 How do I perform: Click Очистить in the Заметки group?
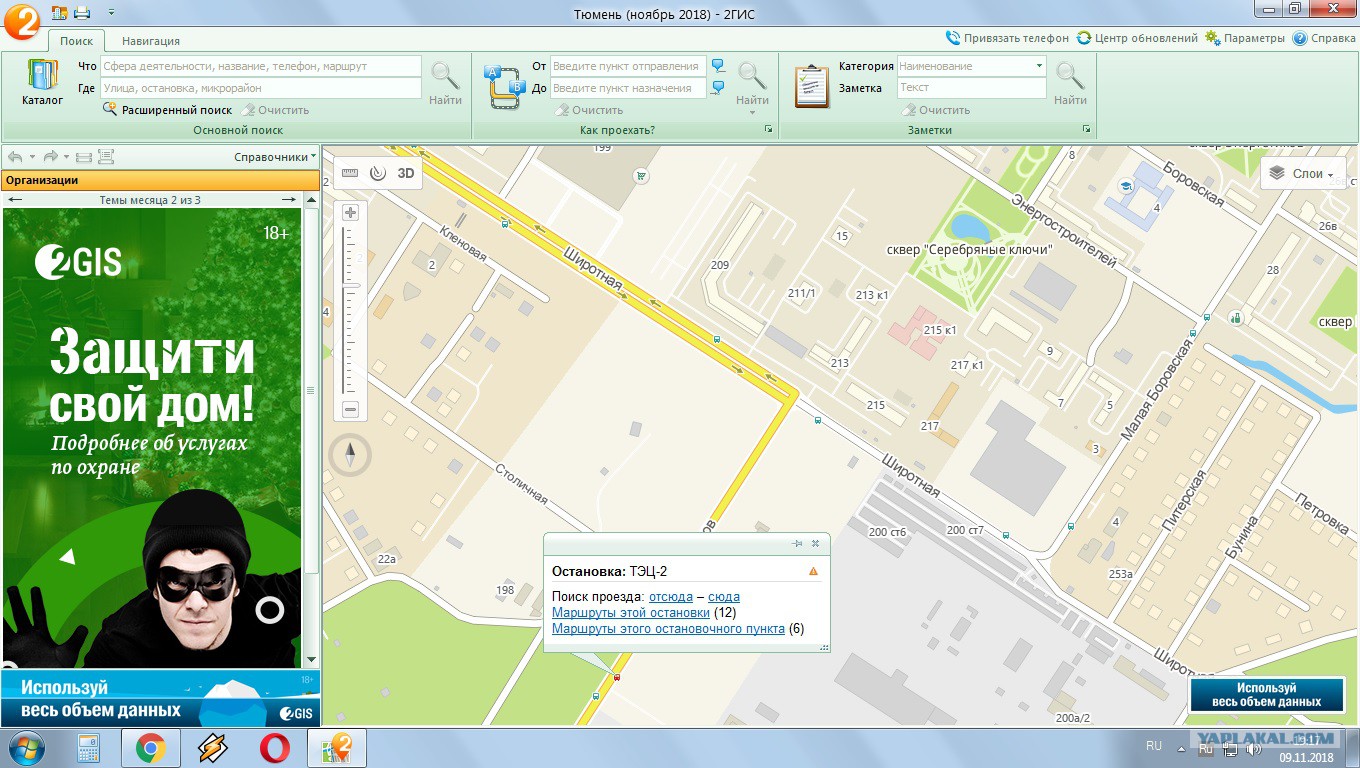(936, 110)
